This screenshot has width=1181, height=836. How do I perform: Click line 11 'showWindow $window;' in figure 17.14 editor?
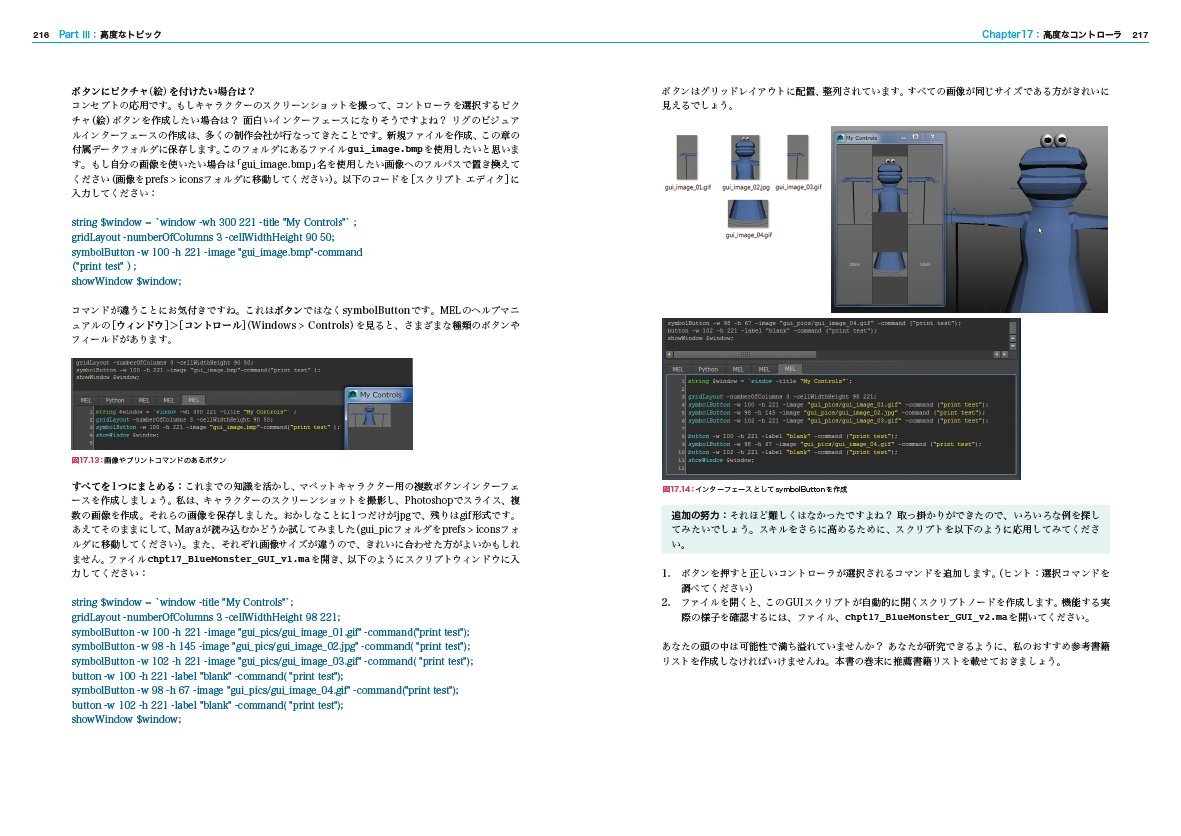pos(721,459)
